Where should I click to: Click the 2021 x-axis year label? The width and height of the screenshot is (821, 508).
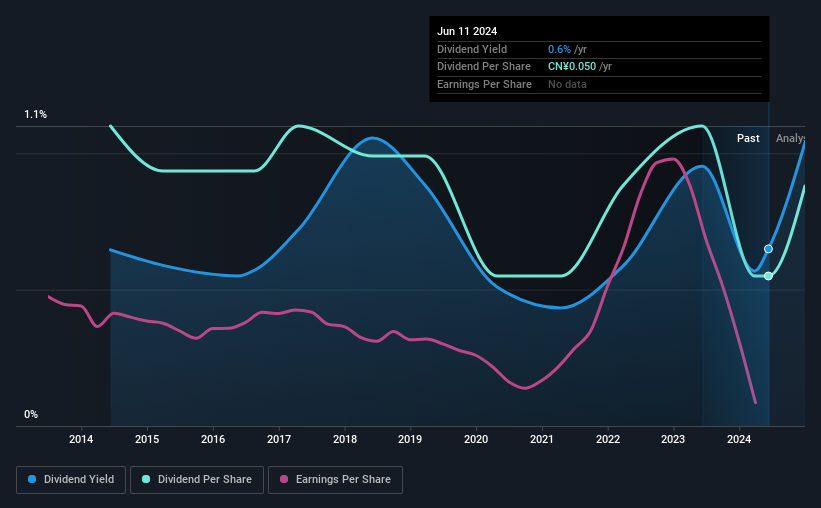[x=542, y=439]
